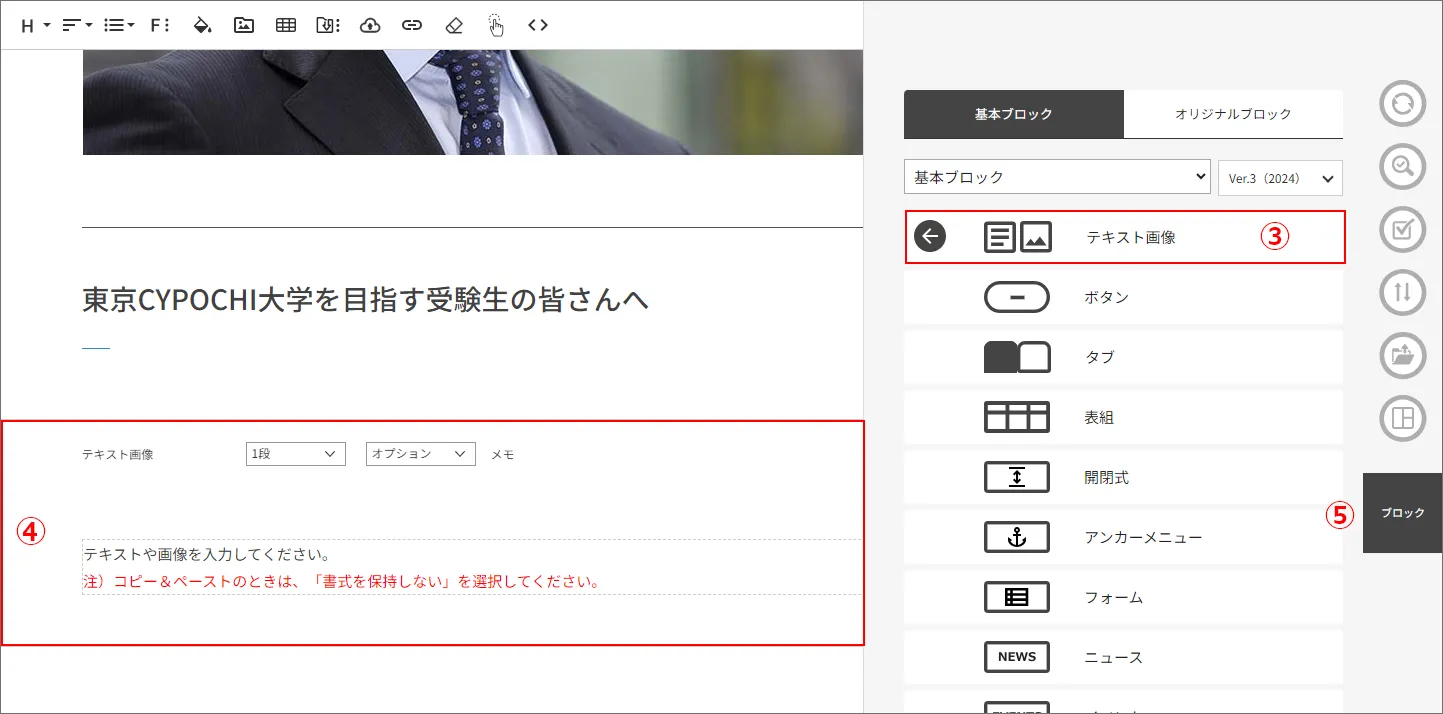
Task: Select the テキスト画像 block
Action: click(x=1125, y=238)
